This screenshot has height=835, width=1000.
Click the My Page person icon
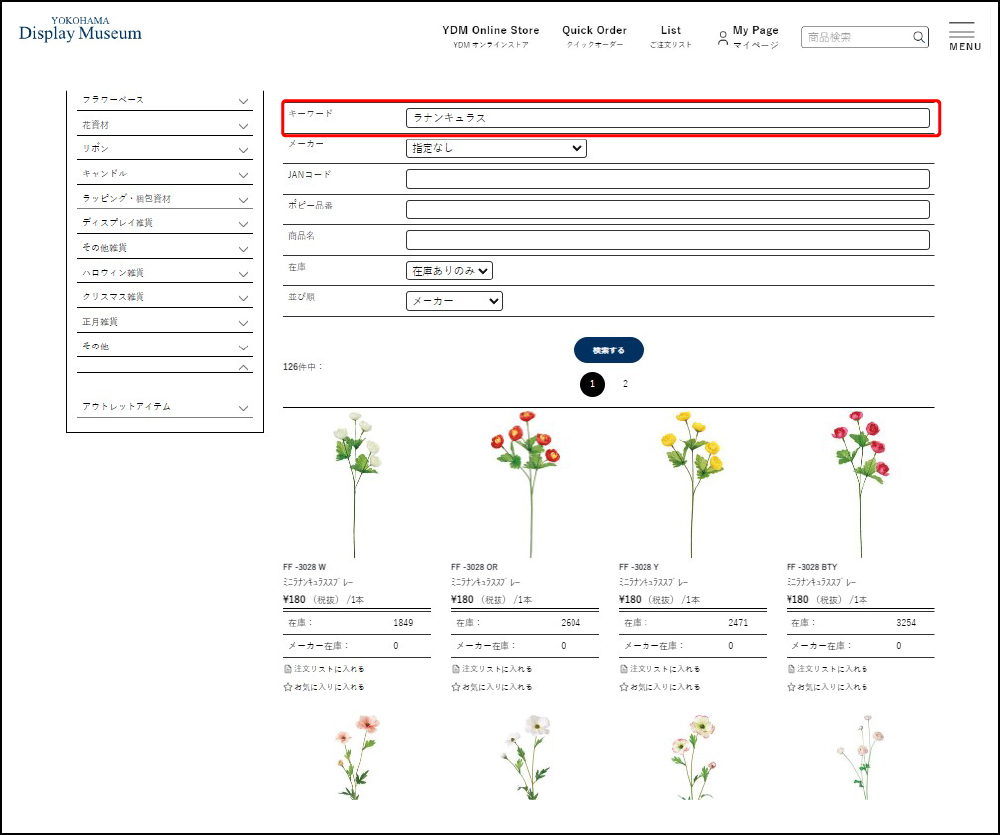(x=723, y=39)
